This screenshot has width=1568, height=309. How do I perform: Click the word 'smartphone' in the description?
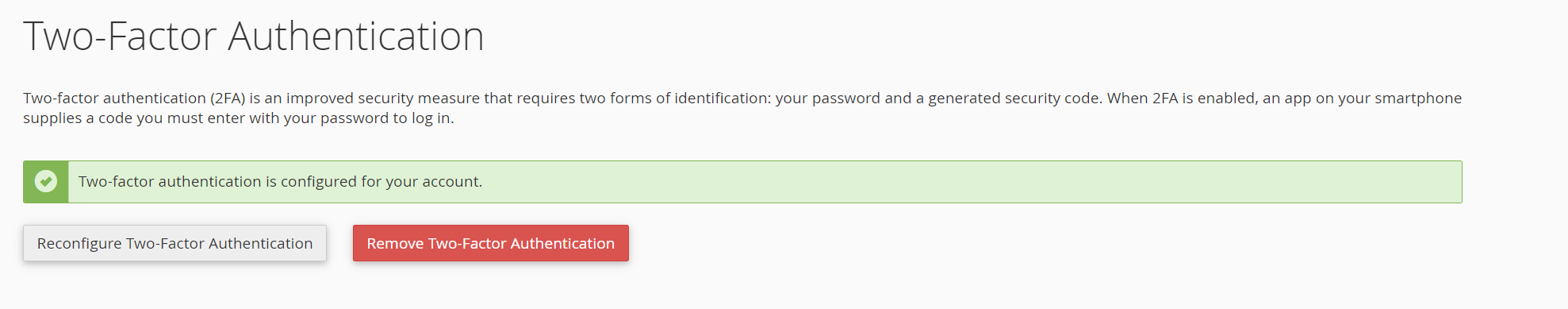[x=1418, y=98]
